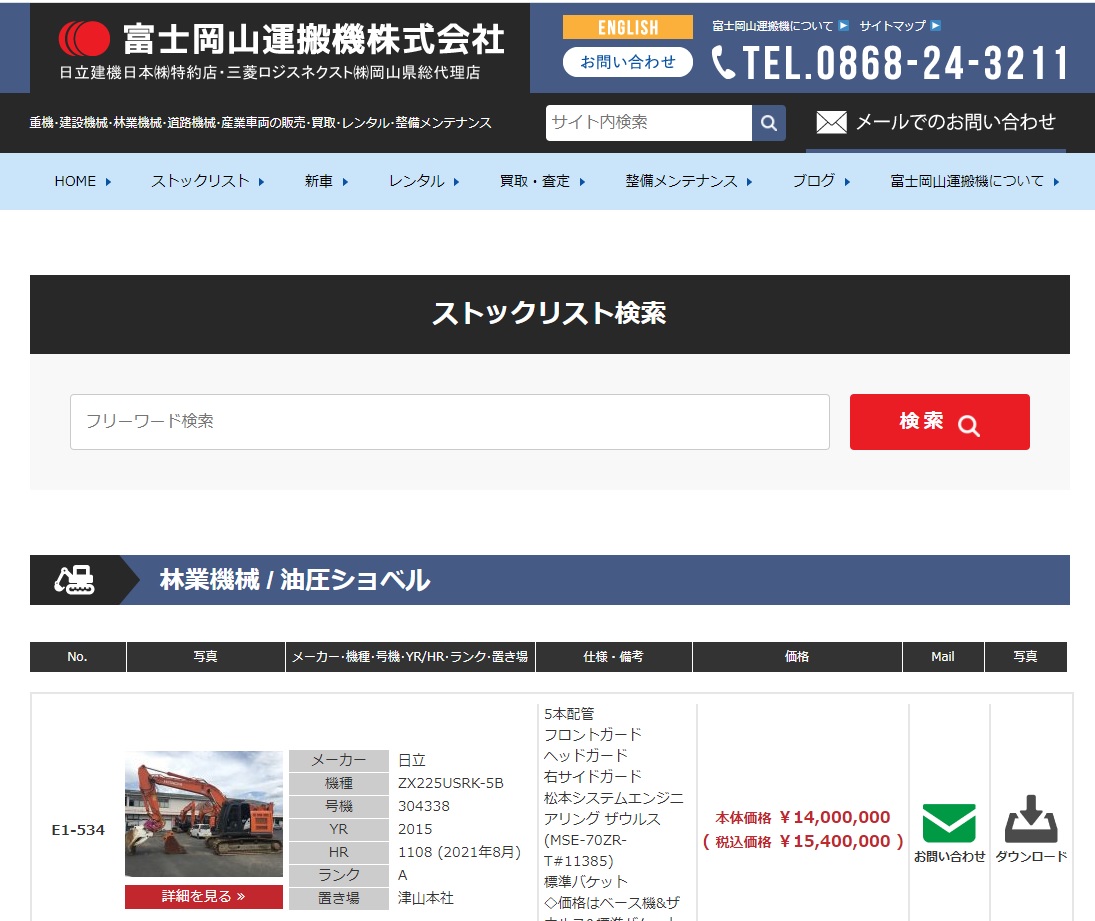Click the YR value 2015

click(x=415, y=830)
